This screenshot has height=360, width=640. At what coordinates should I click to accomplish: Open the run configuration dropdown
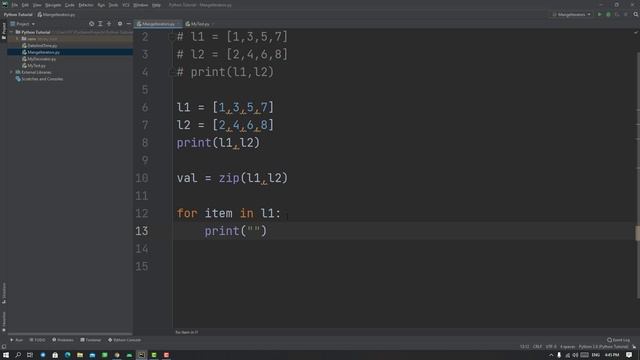571,14
